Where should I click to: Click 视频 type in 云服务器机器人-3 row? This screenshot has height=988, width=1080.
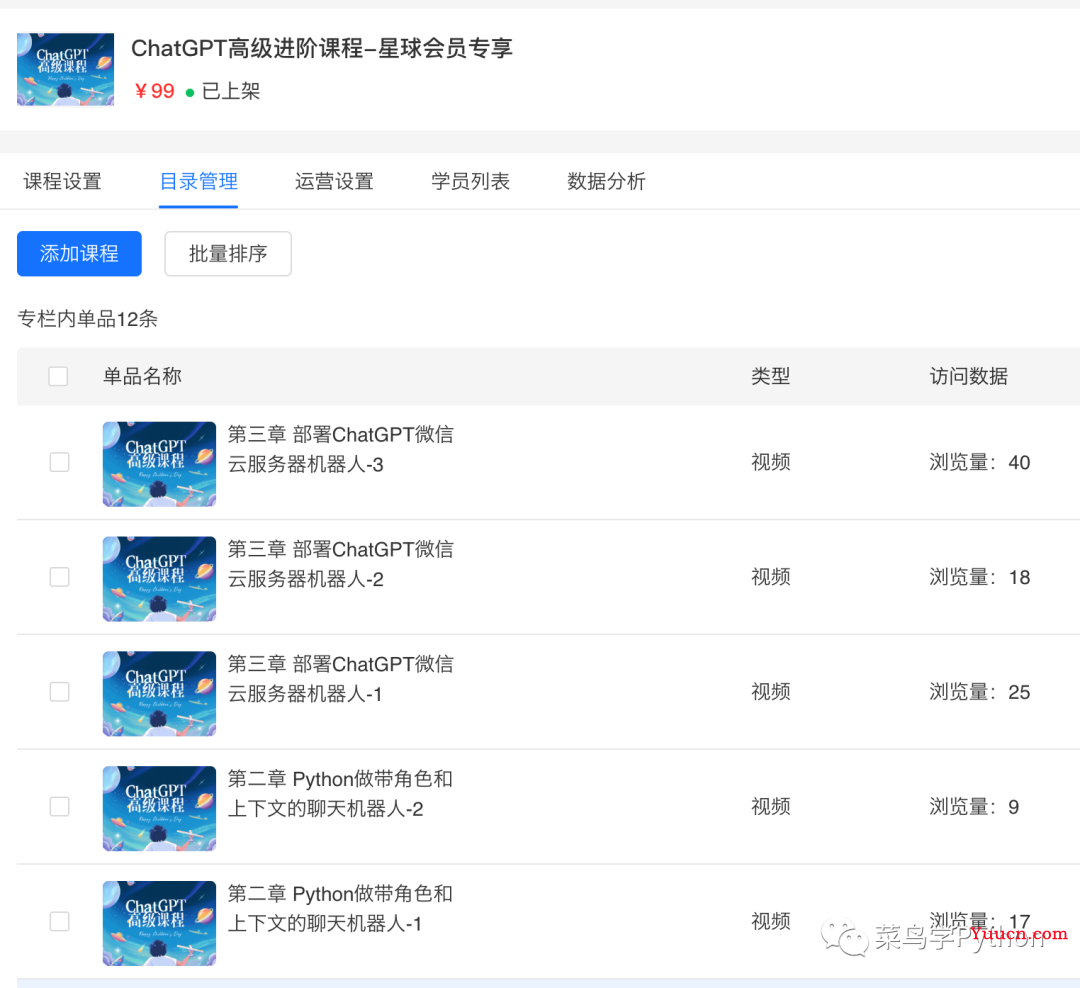[x=771, y=462]
